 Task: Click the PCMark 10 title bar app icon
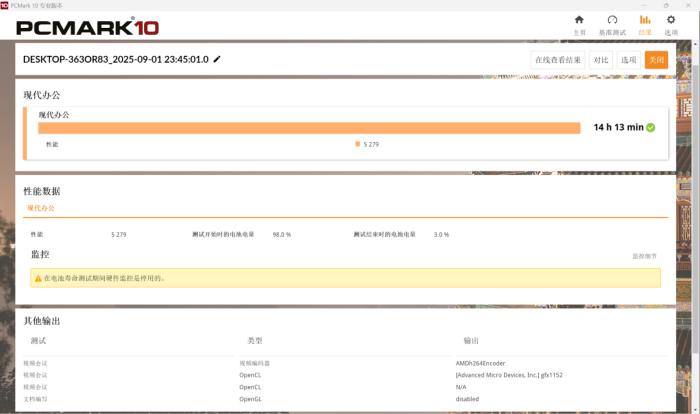point(4,5)
